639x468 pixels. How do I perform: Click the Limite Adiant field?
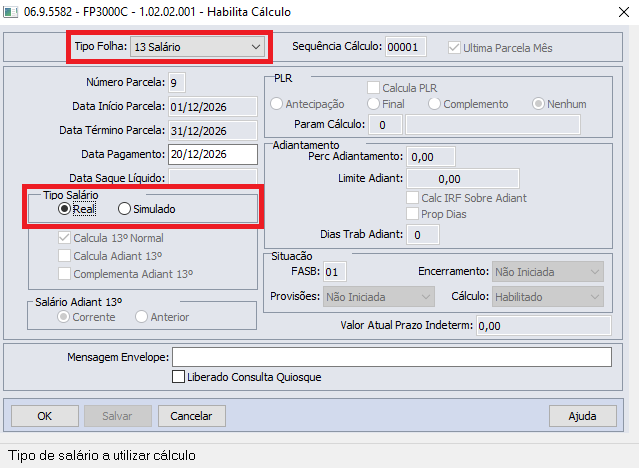463,179
